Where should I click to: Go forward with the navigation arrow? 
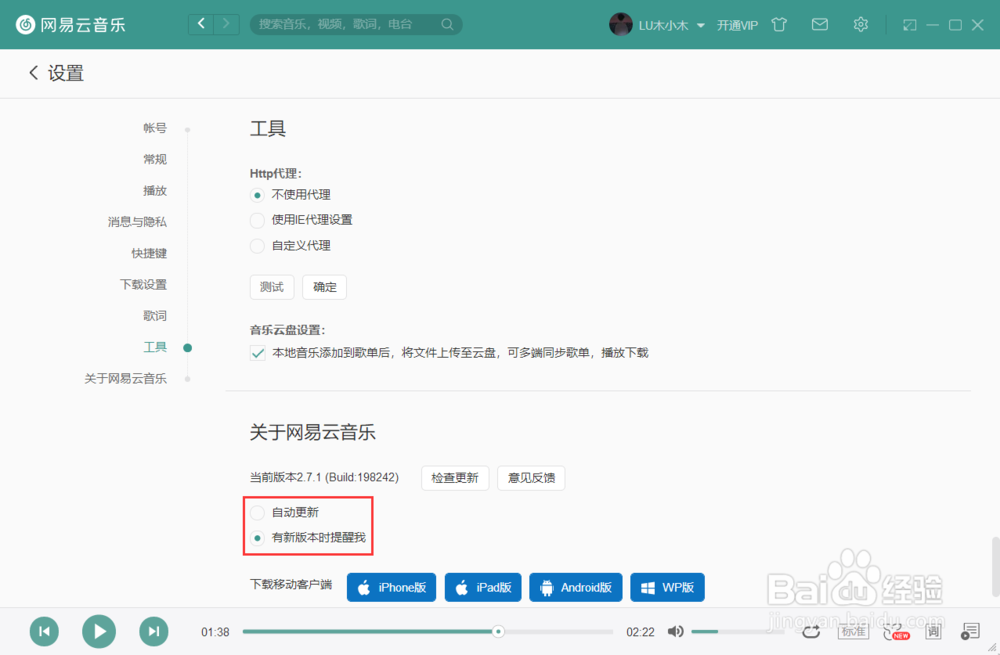[226, 24]
